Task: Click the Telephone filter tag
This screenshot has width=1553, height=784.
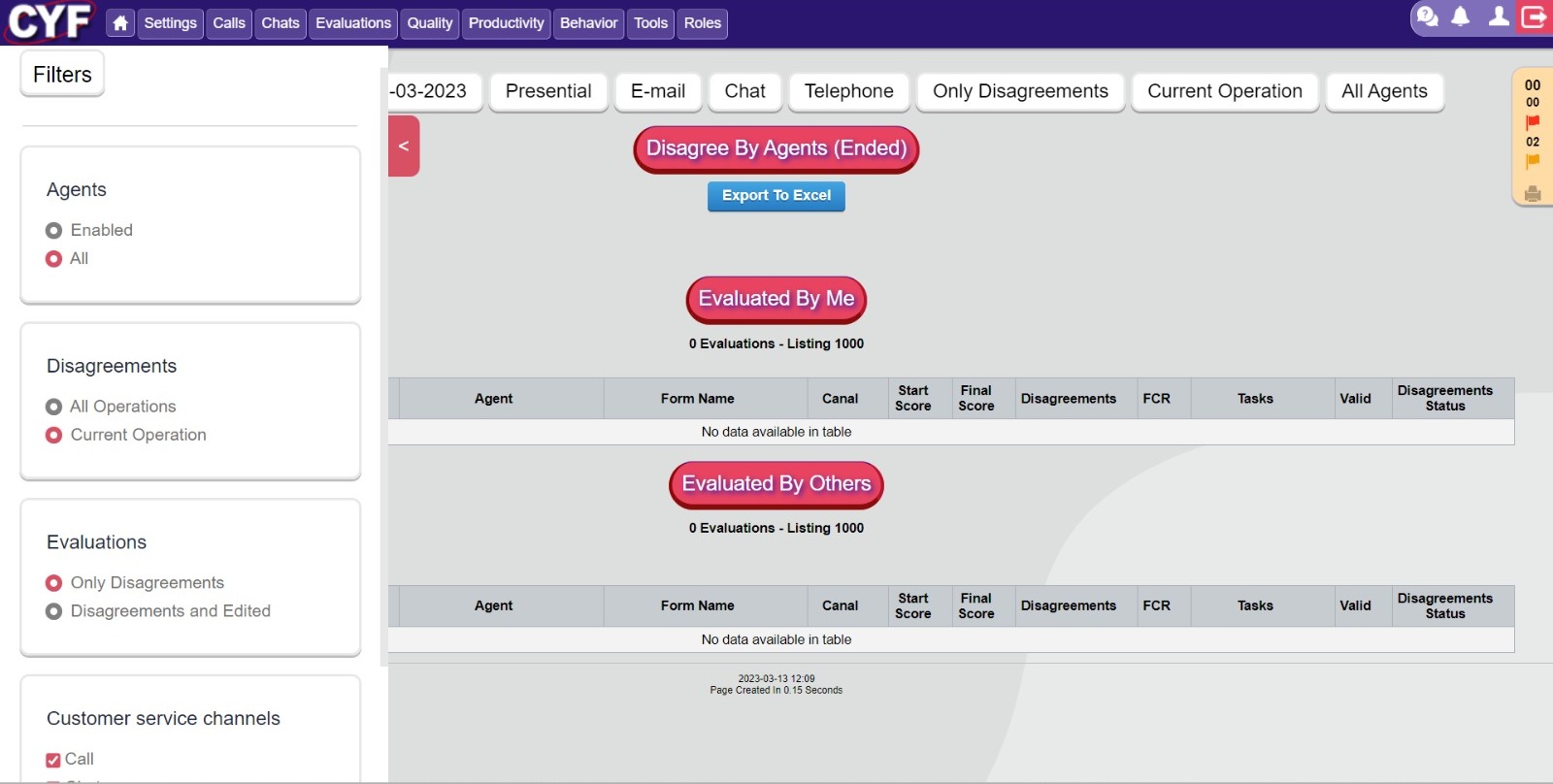Action: (x=849, y=91)
